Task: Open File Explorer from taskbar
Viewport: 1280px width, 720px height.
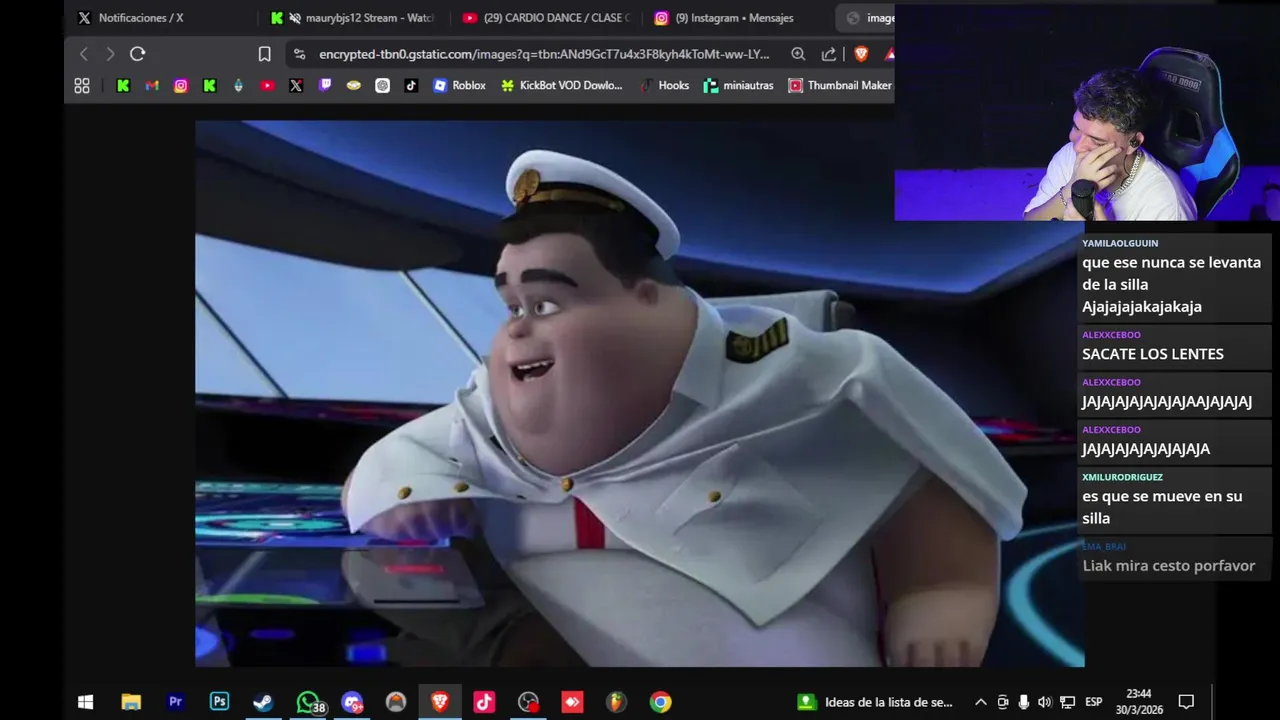Action: (x=131, y=702)
